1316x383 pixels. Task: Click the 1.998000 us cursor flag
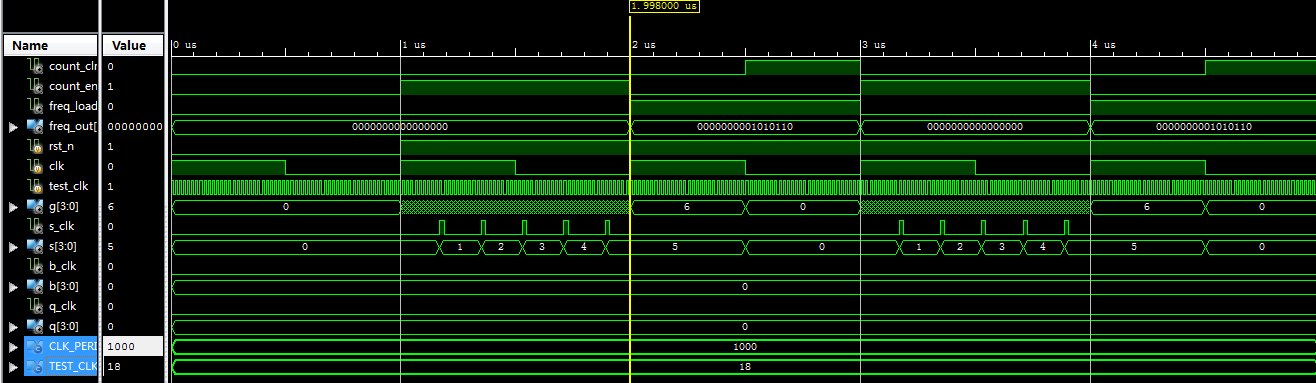click(664, 6)
